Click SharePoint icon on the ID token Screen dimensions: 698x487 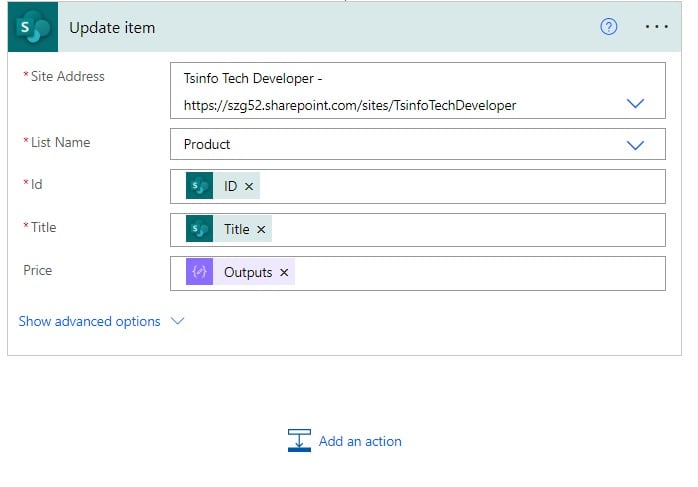point(199,186)
